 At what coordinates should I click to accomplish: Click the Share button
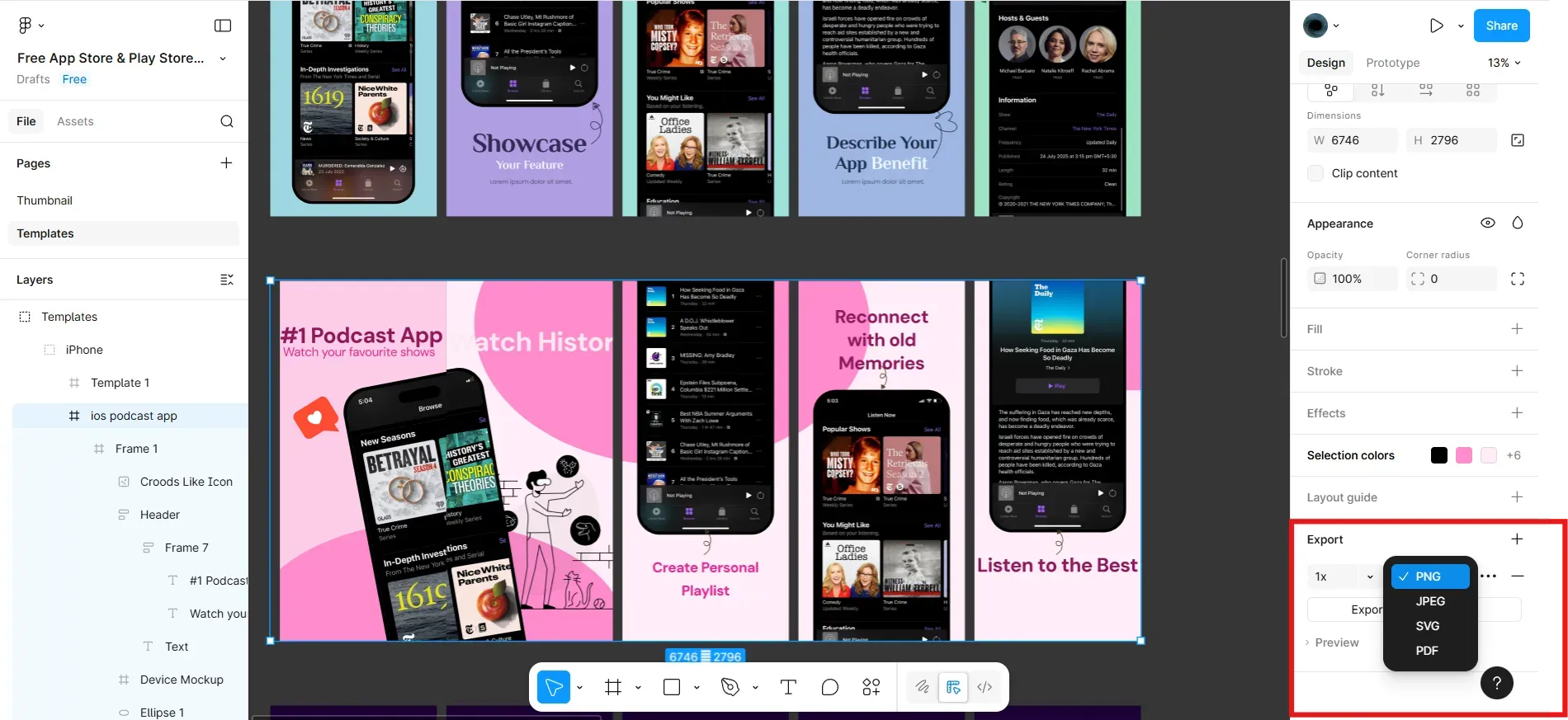click(1502, 26)
